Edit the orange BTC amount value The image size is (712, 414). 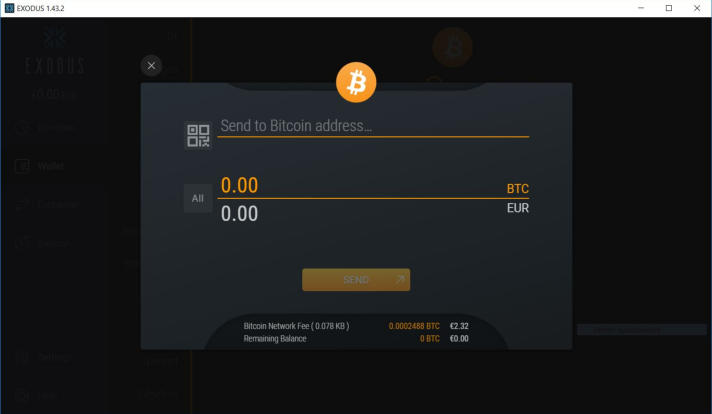pos(239,185)
